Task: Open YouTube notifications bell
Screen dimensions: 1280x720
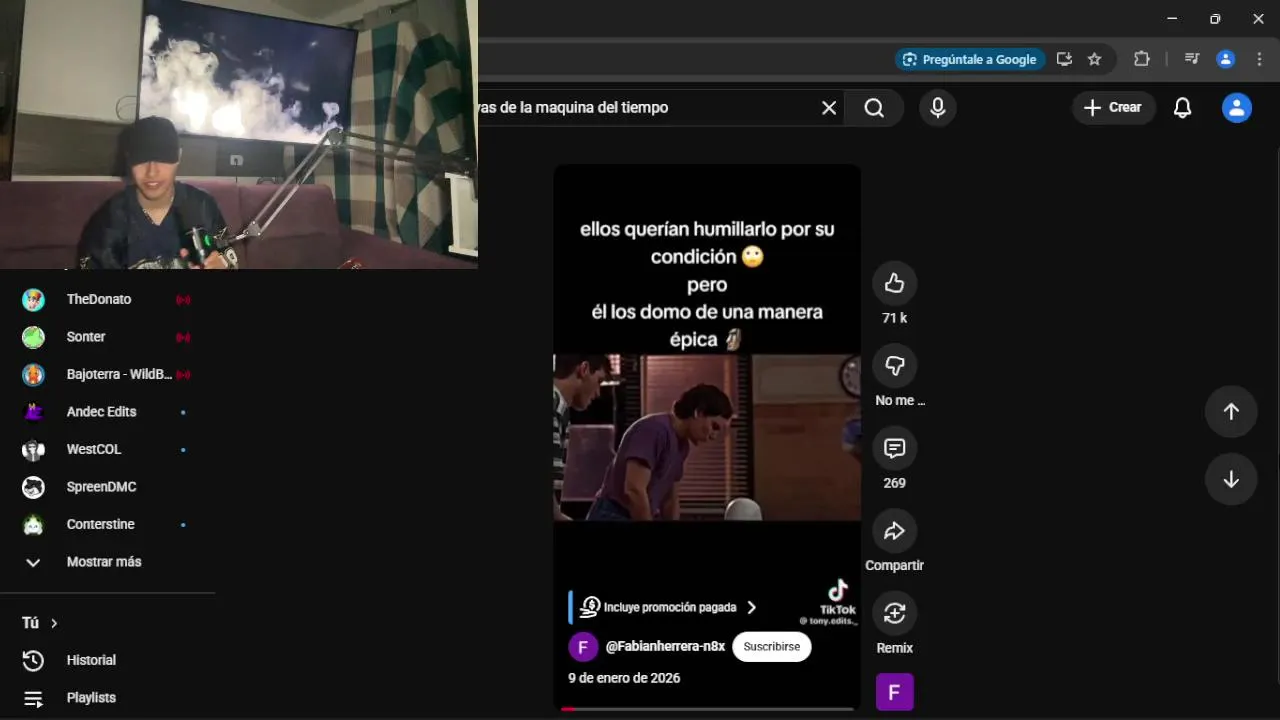Action: 1182,108
